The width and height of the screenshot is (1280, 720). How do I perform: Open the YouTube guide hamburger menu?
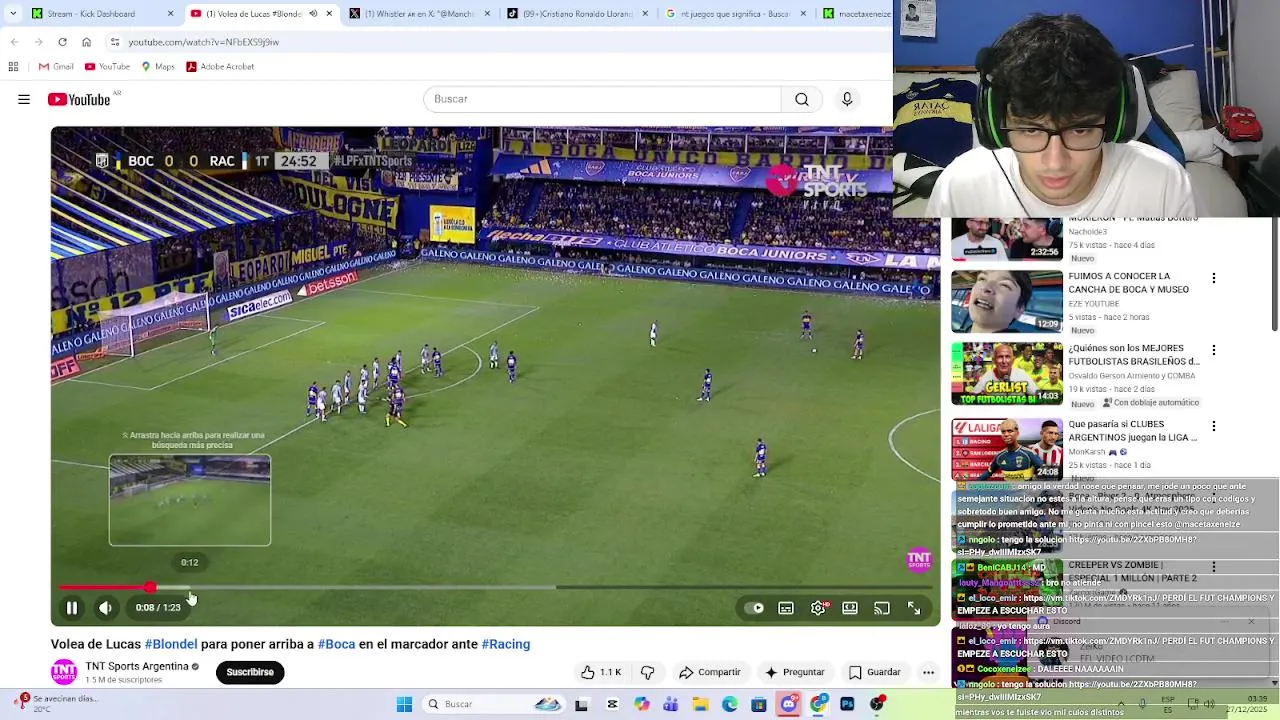pos(24,99)
